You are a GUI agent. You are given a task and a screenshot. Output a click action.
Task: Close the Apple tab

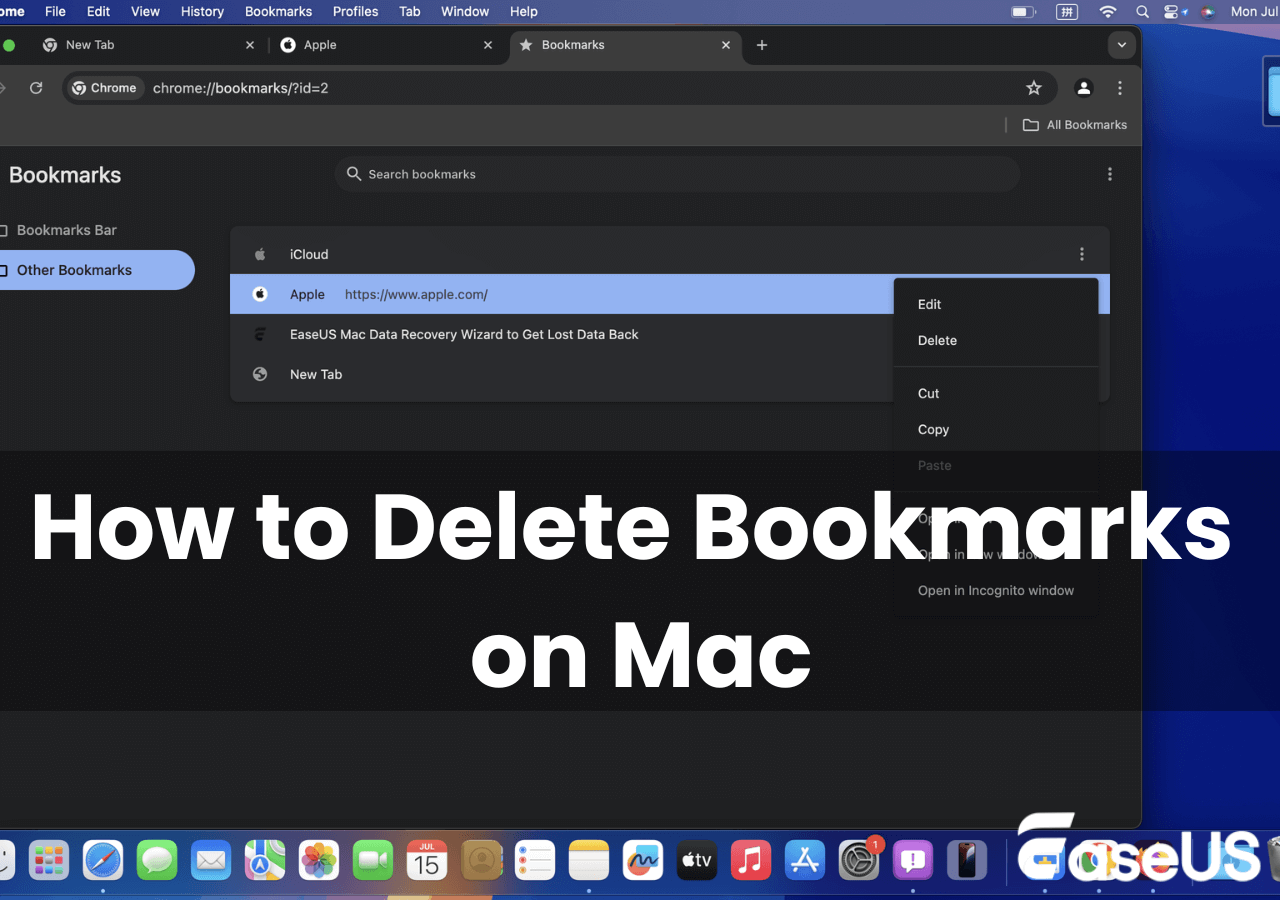[488, 45]
